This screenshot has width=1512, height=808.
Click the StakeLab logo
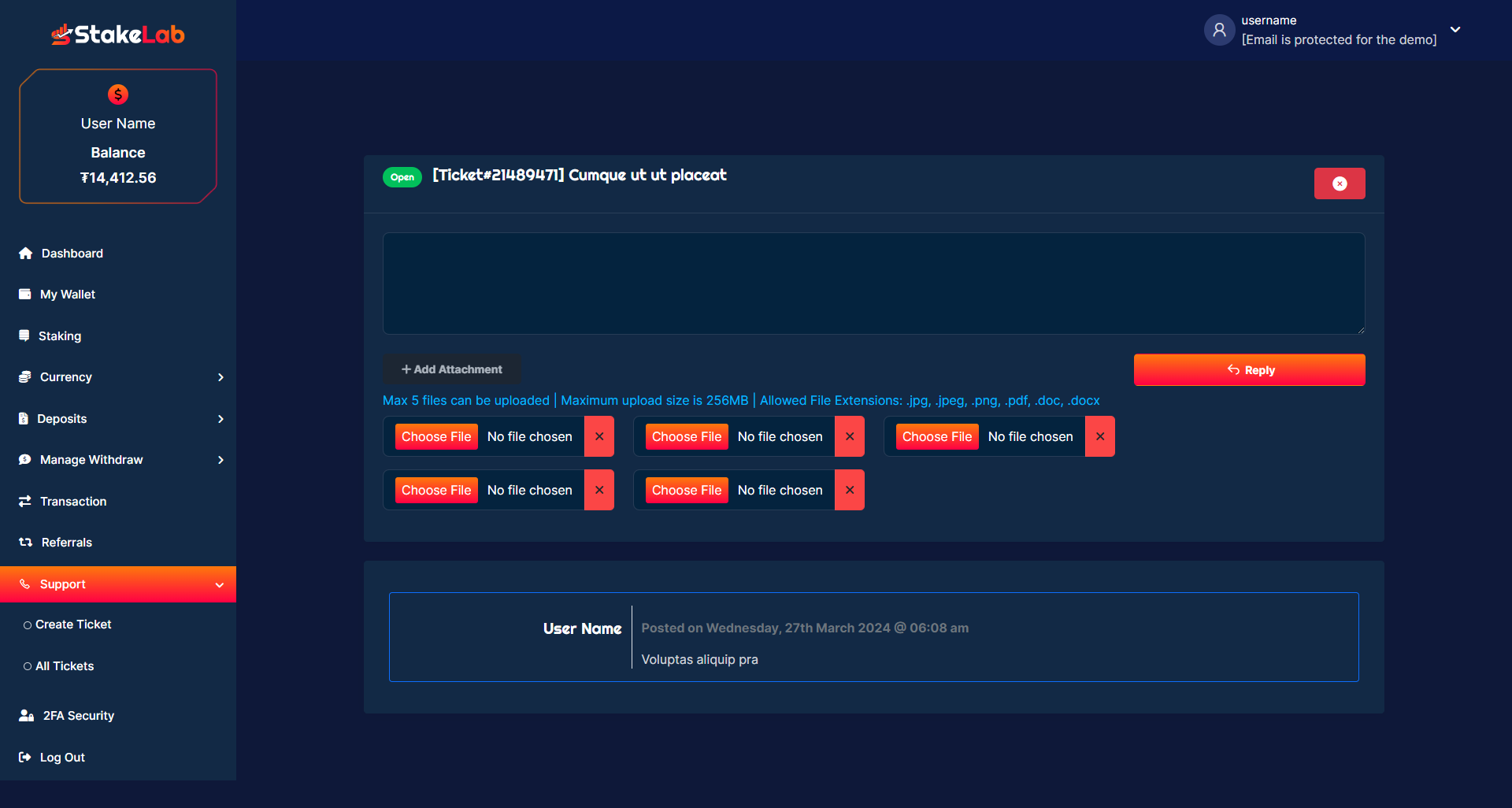(x=117, y=33)
